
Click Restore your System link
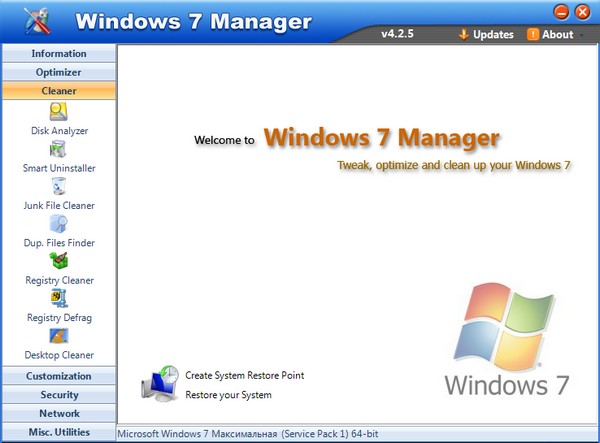[228, 395]
